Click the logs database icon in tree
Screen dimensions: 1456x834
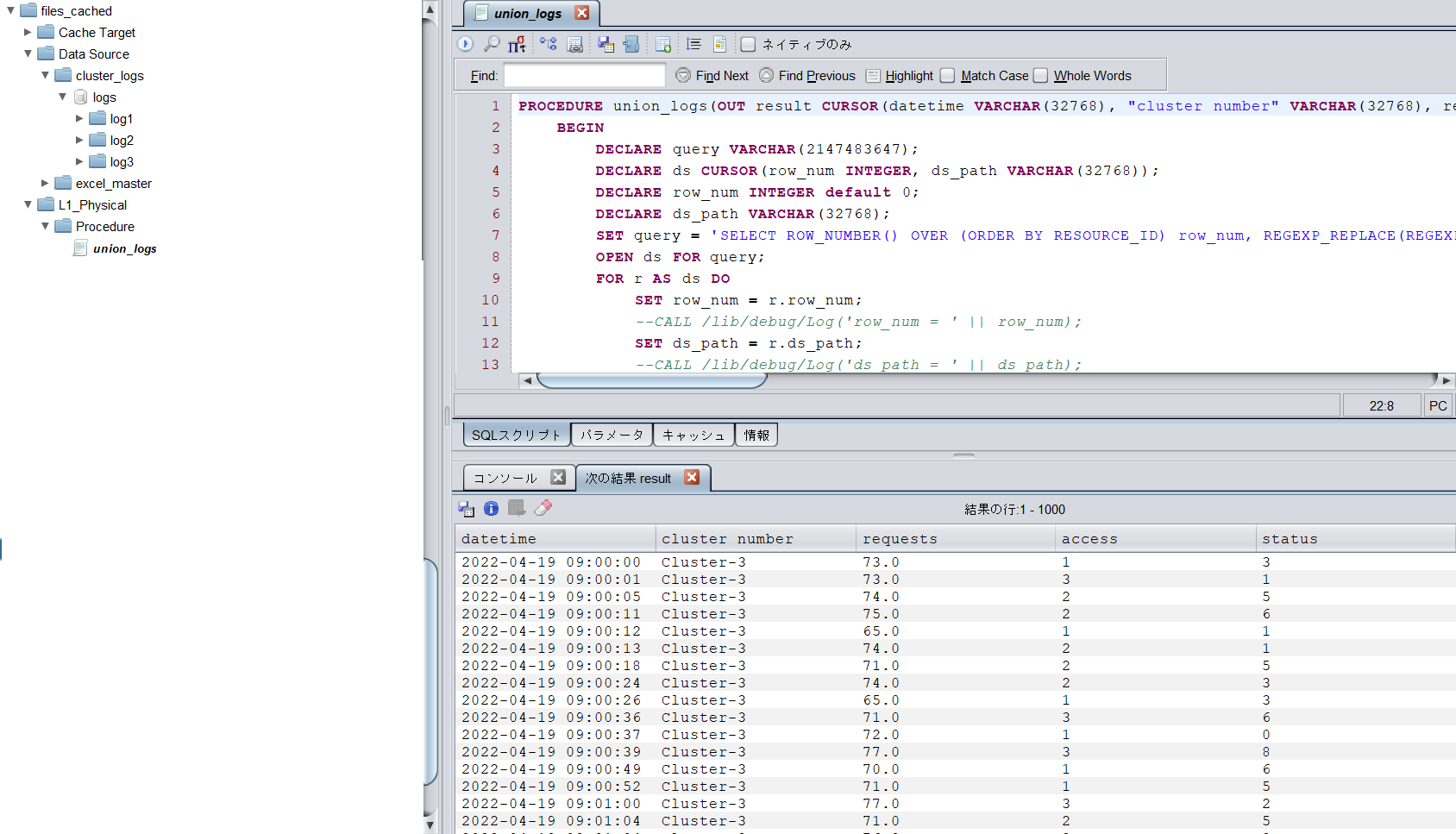click(x=81, y=97)
